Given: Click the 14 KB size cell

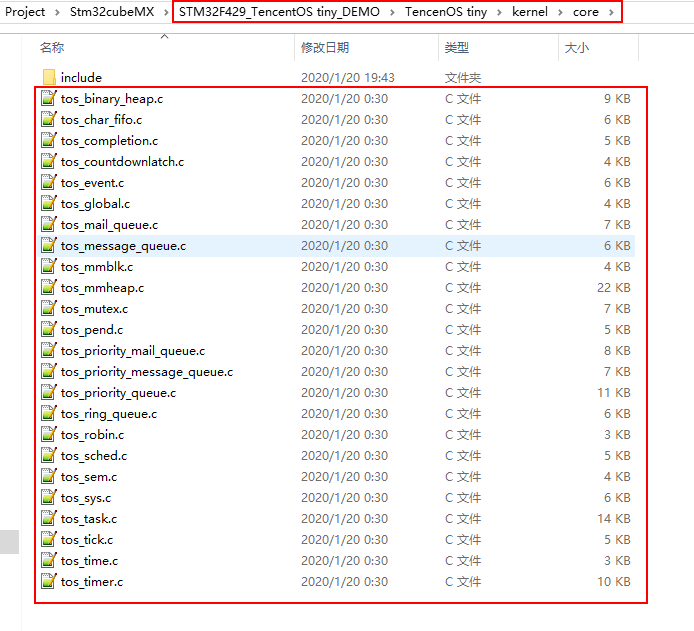Looking at the screenshot, I should pyautogui.click(x=613, y=519).
